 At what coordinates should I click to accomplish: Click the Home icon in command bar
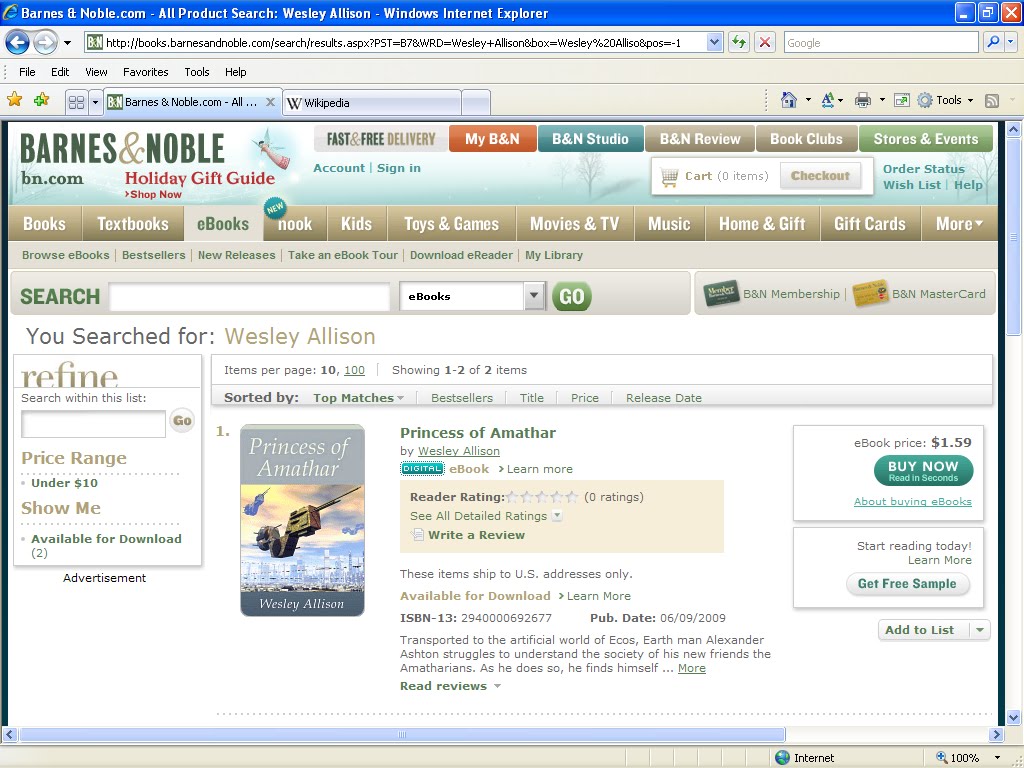(789, 100)
